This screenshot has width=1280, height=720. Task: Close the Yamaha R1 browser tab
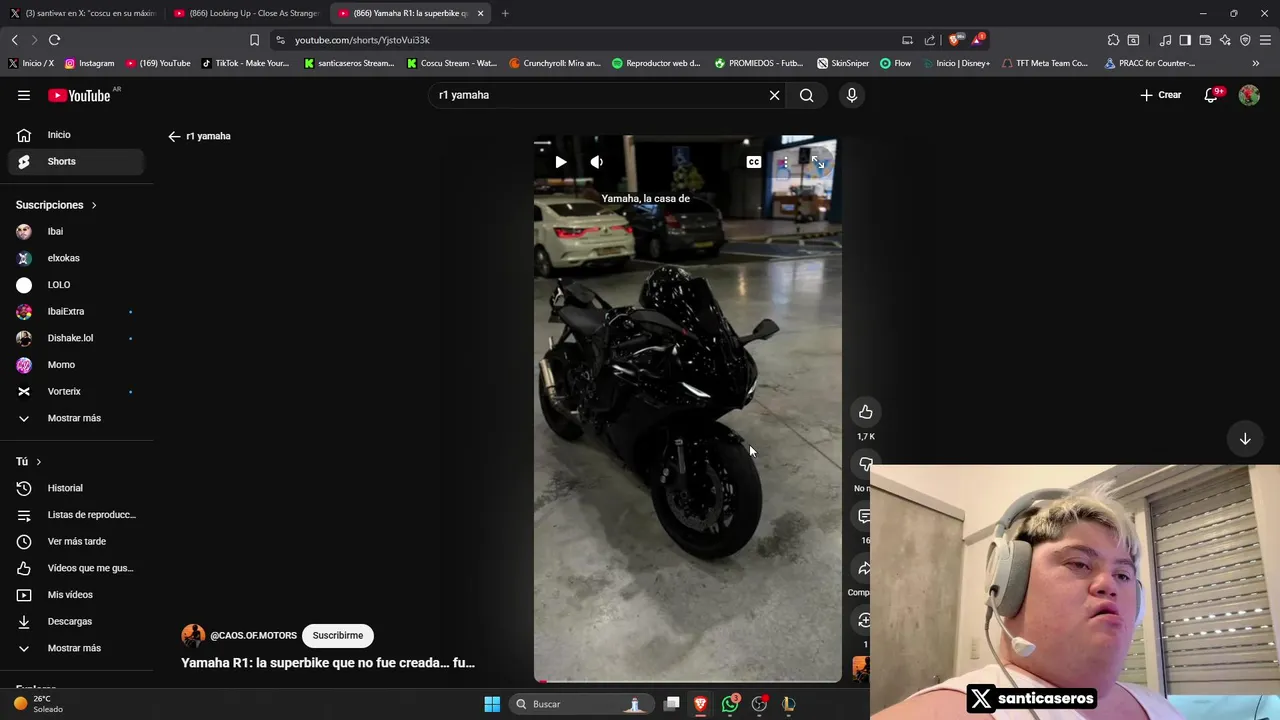481,13
